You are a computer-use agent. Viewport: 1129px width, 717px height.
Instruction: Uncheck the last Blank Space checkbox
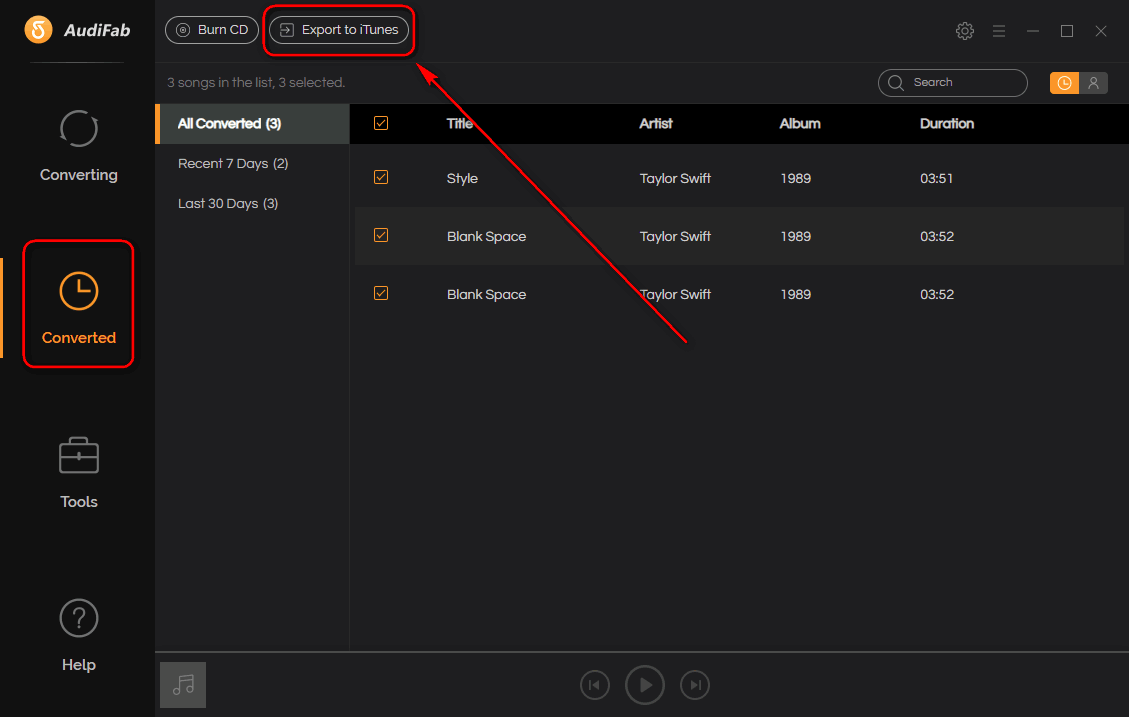coord(381,293)
